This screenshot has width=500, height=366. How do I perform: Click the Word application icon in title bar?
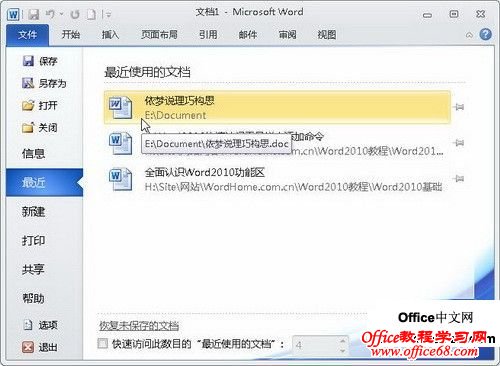click(14, 14)
